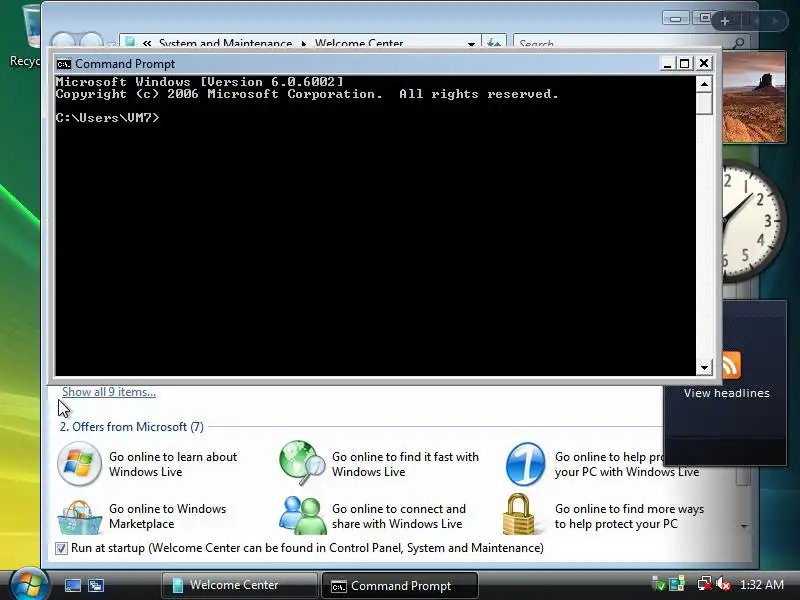
Task: Open Command Prompt system menu icon in title bar
Action: 64,64
